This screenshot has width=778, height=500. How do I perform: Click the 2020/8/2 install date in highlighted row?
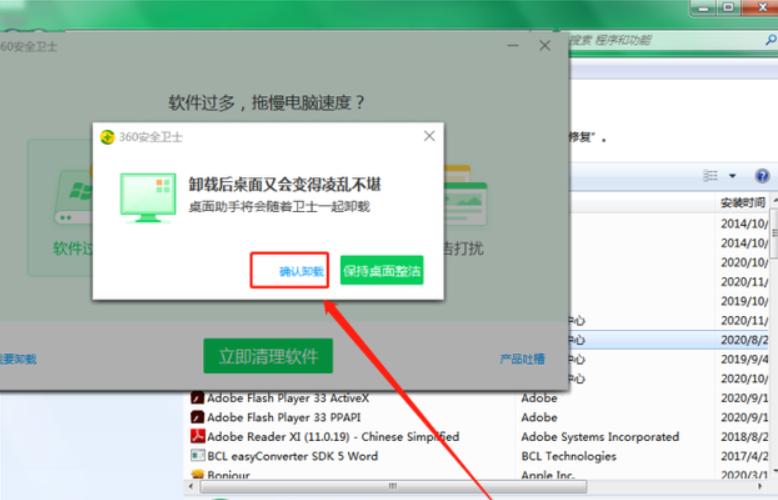coord(744,340)
